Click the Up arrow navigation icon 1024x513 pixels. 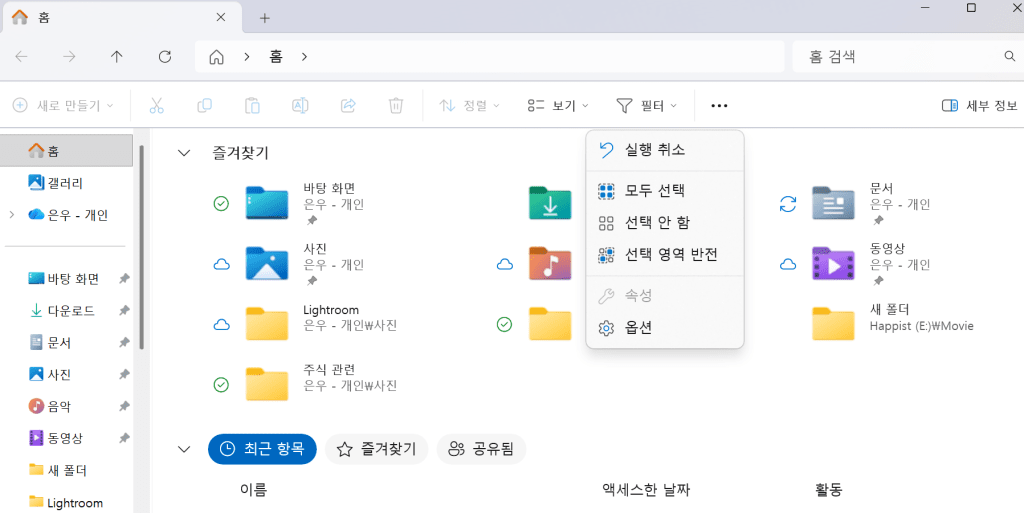pyautogui.click(x=117, y=57)
